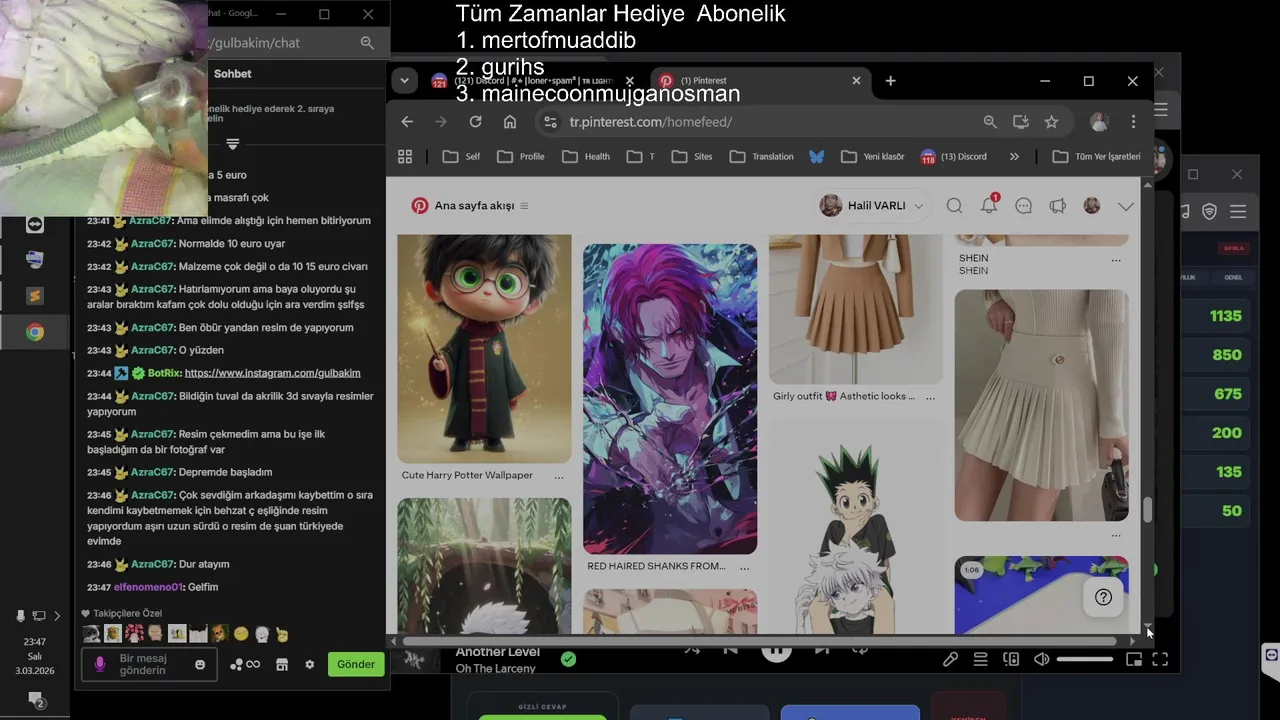1280x720 pixels.
Task: Open Chrome three-dot menu
Action: click(x=1133, y=122)
